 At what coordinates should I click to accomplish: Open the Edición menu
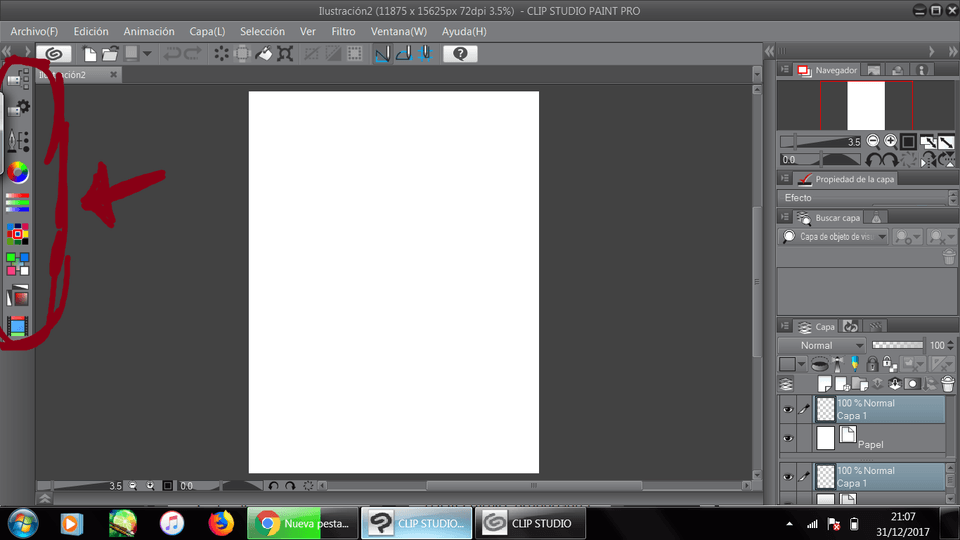91,31
